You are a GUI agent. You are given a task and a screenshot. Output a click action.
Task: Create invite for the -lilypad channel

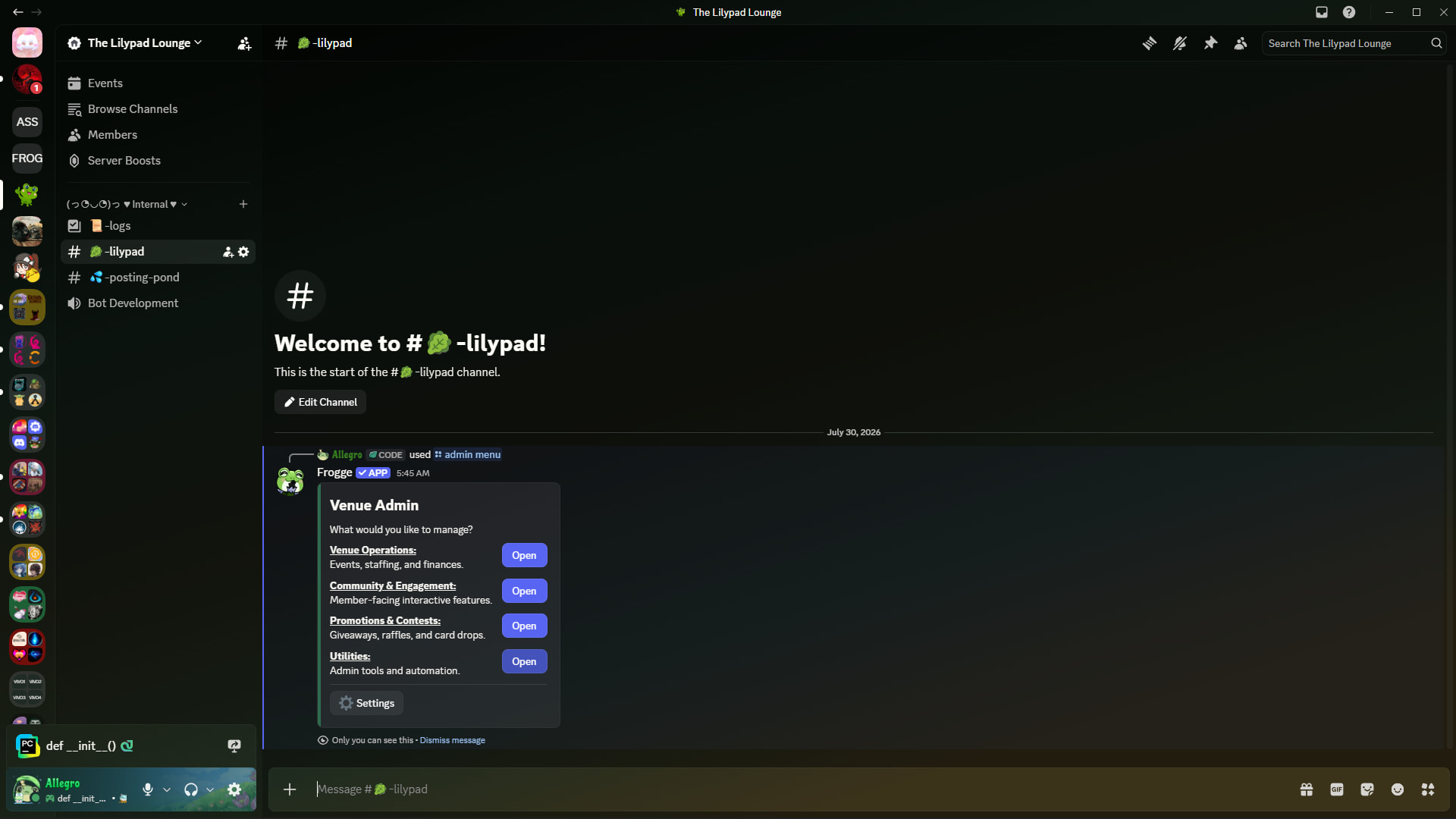227,252
